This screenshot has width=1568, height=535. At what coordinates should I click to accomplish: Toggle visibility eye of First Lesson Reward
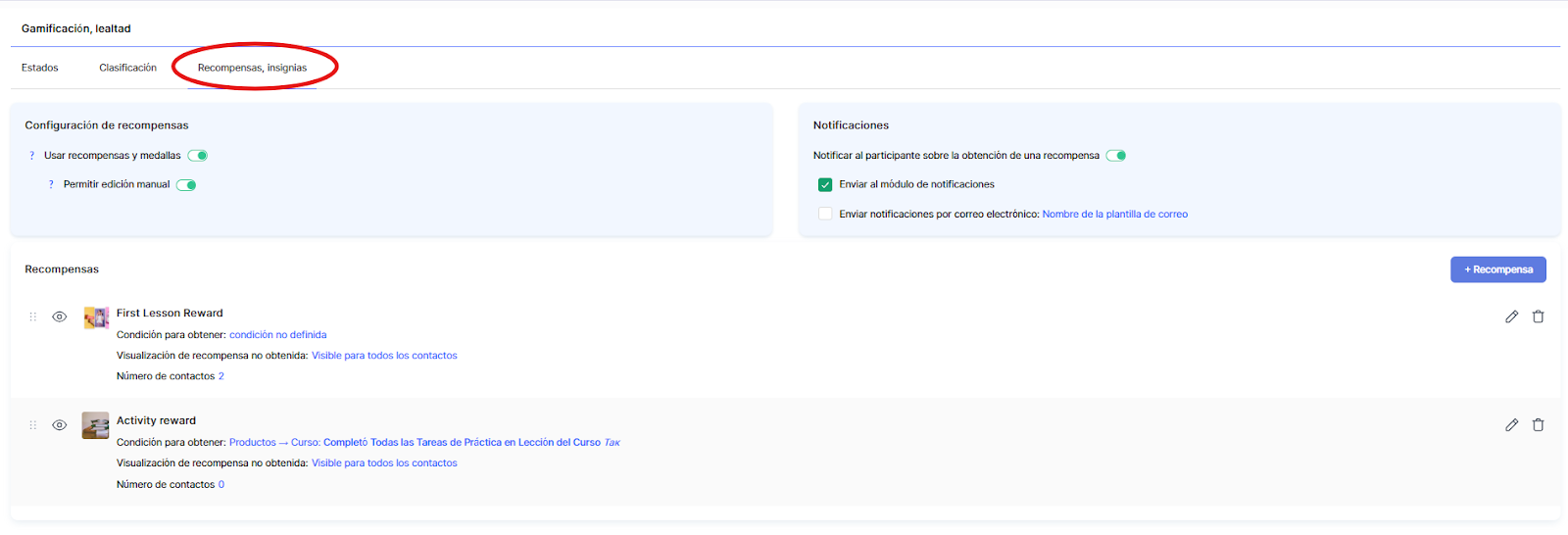click(x=60, y=316)
